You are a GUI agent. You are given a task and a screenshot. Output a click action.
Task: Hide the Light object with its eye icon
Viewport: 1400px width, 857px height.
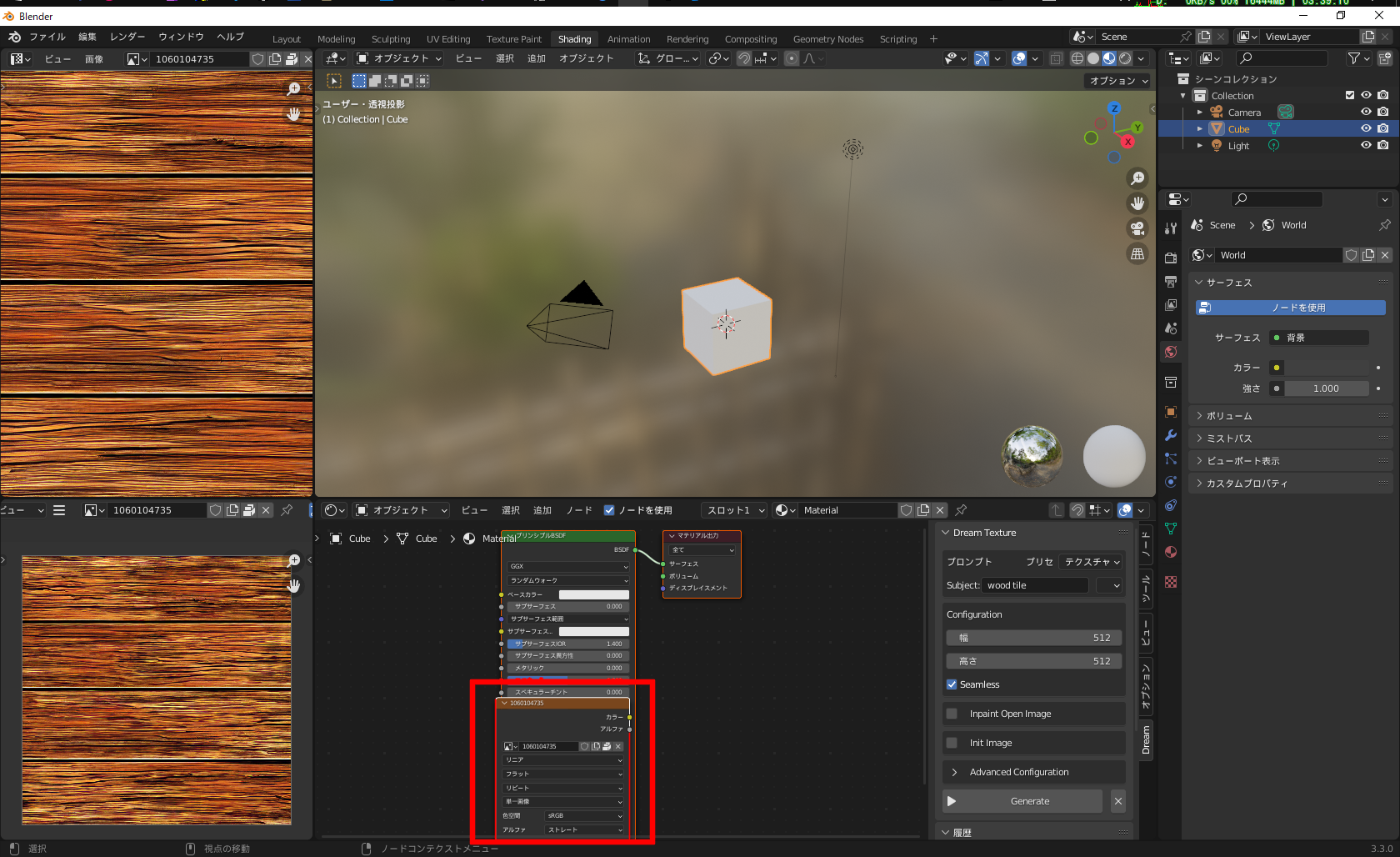tap(1366, 145)
